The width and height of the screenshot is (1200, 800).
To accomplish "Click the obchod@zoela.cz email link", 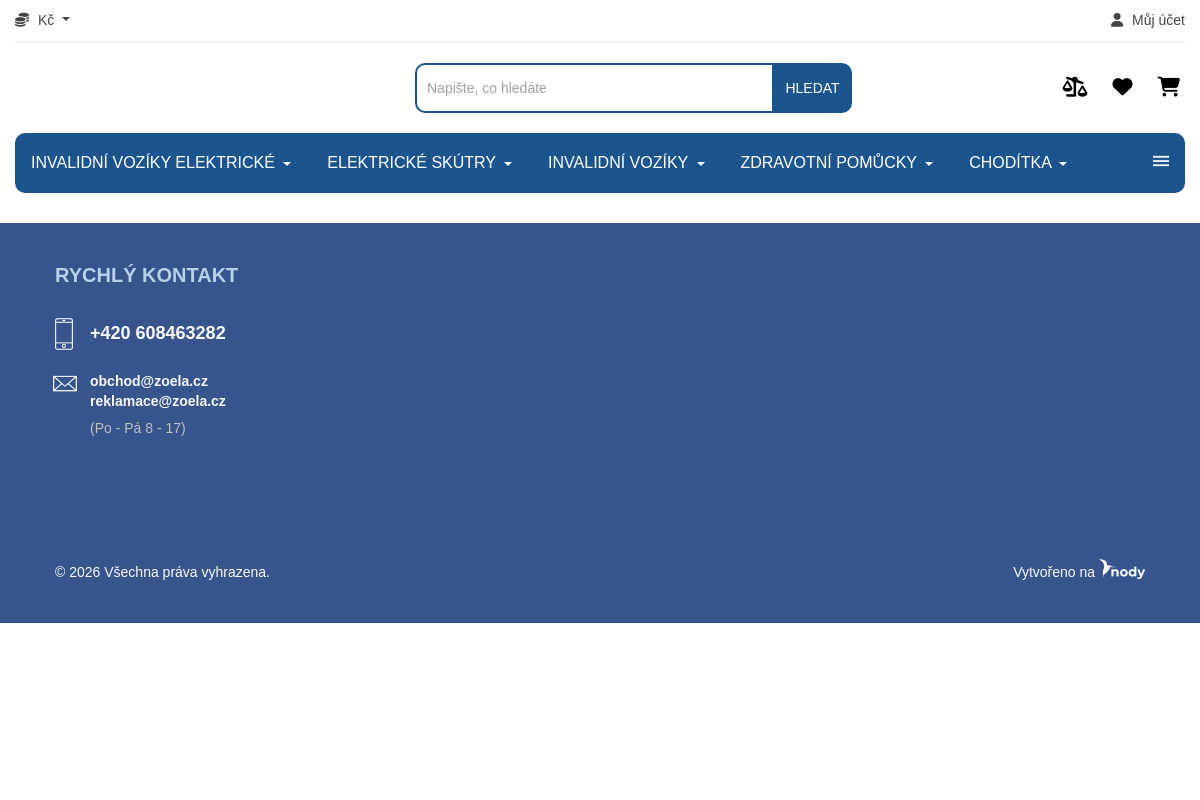I will click(x=149, y=381).
